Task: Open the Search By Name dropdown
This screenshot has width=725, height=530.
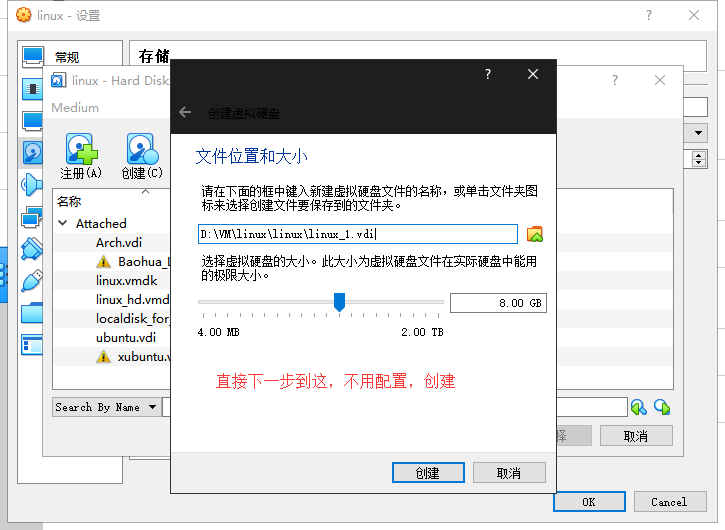Action: [106, 407]
